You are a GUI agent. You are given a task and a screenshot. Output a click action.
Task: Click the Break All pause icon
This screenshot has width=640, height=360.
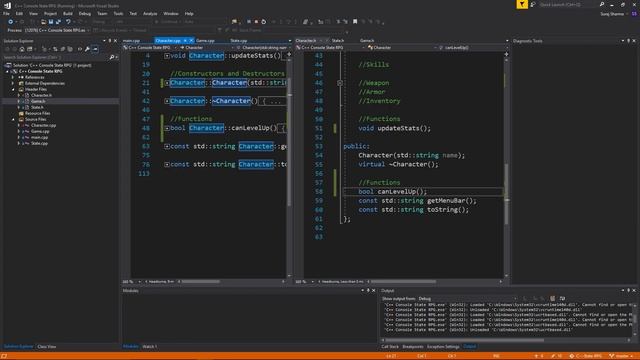[x=249, y=22]
